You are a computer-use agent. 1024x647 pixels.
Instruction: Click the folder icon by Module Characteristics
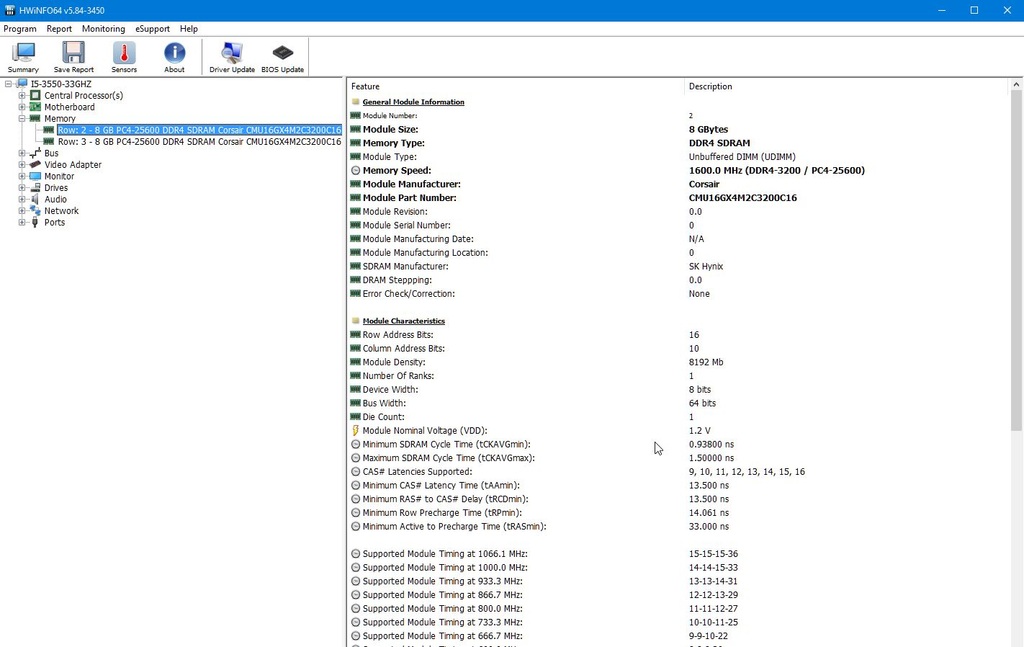pos(355,321)
